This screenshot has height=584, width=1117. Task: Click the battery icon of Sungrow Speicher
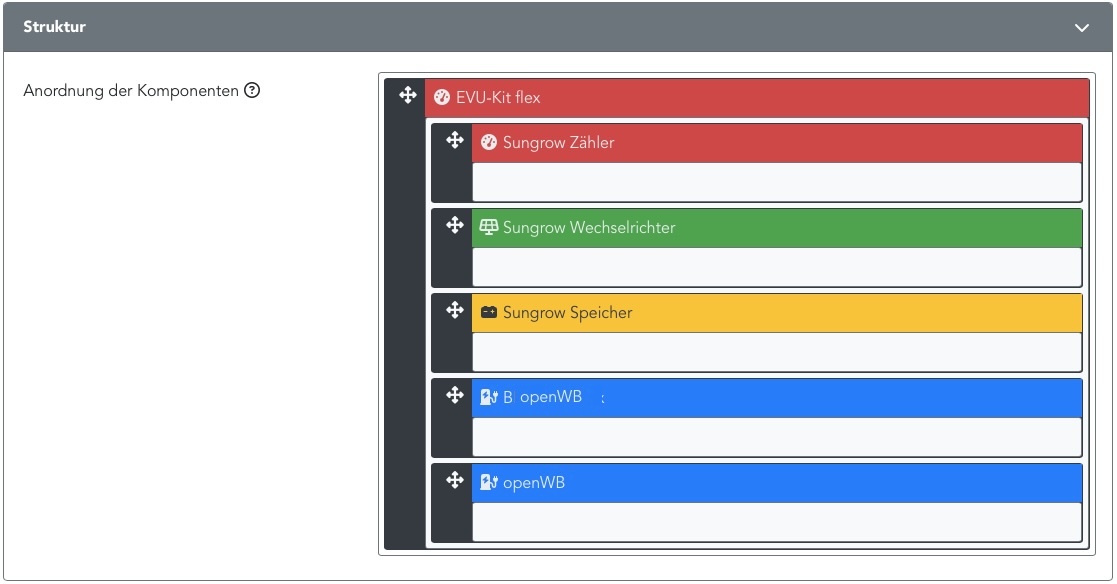click(489, 313)
